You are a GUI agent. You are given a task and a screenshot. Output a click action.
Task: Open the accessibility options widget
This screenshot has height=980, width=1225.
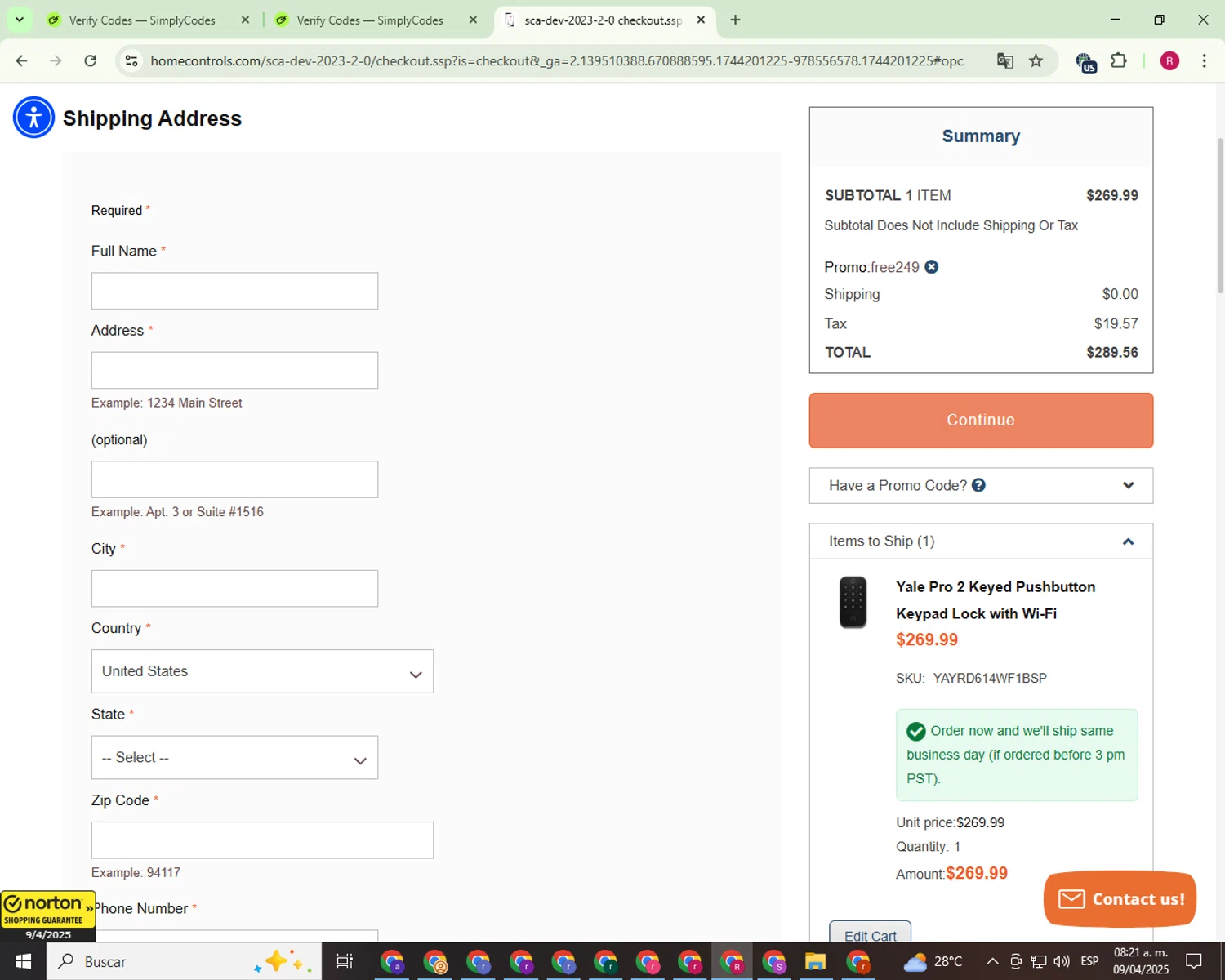click(x=33, y=118)
